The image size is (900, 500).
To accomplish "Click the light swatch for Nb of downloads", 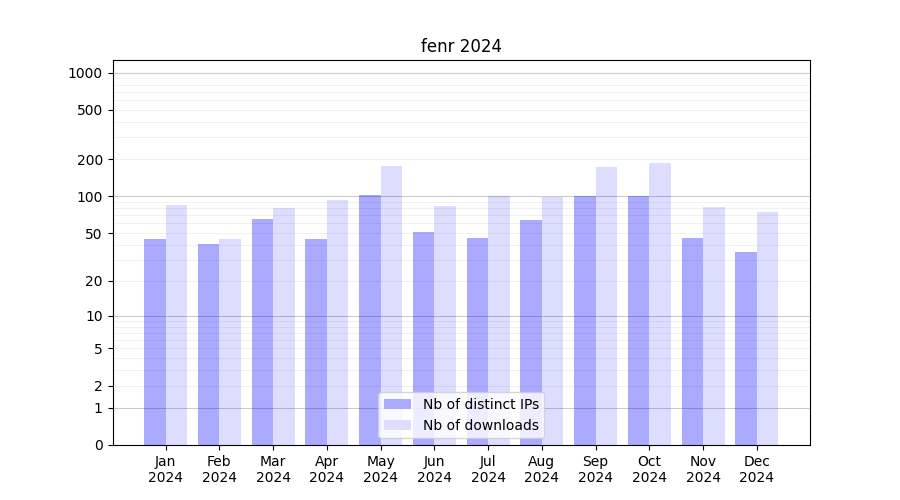I will click(397, 425).
